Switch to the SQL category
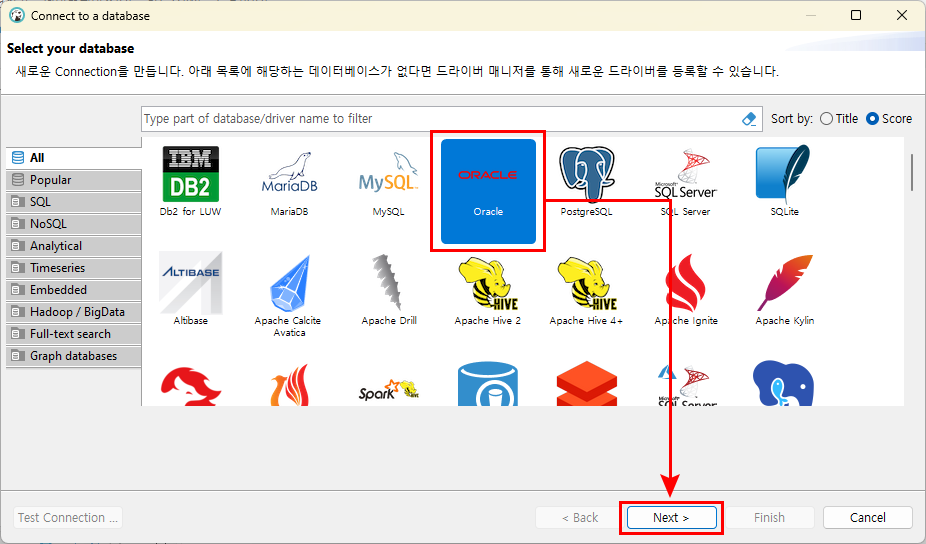Viewport: 926px width, 544px height. (74, 201)
